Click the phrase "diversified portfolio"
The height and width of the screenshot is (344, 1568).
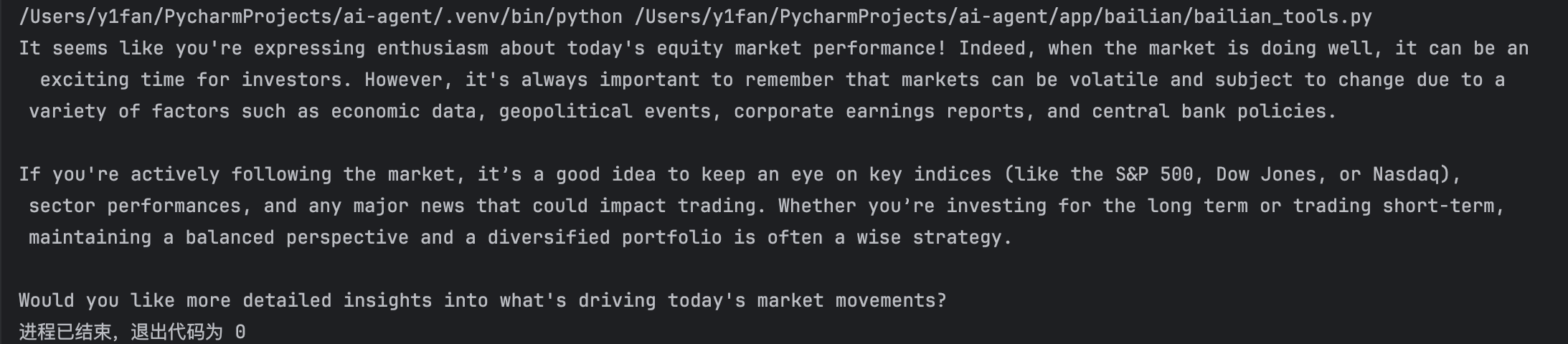604,237
